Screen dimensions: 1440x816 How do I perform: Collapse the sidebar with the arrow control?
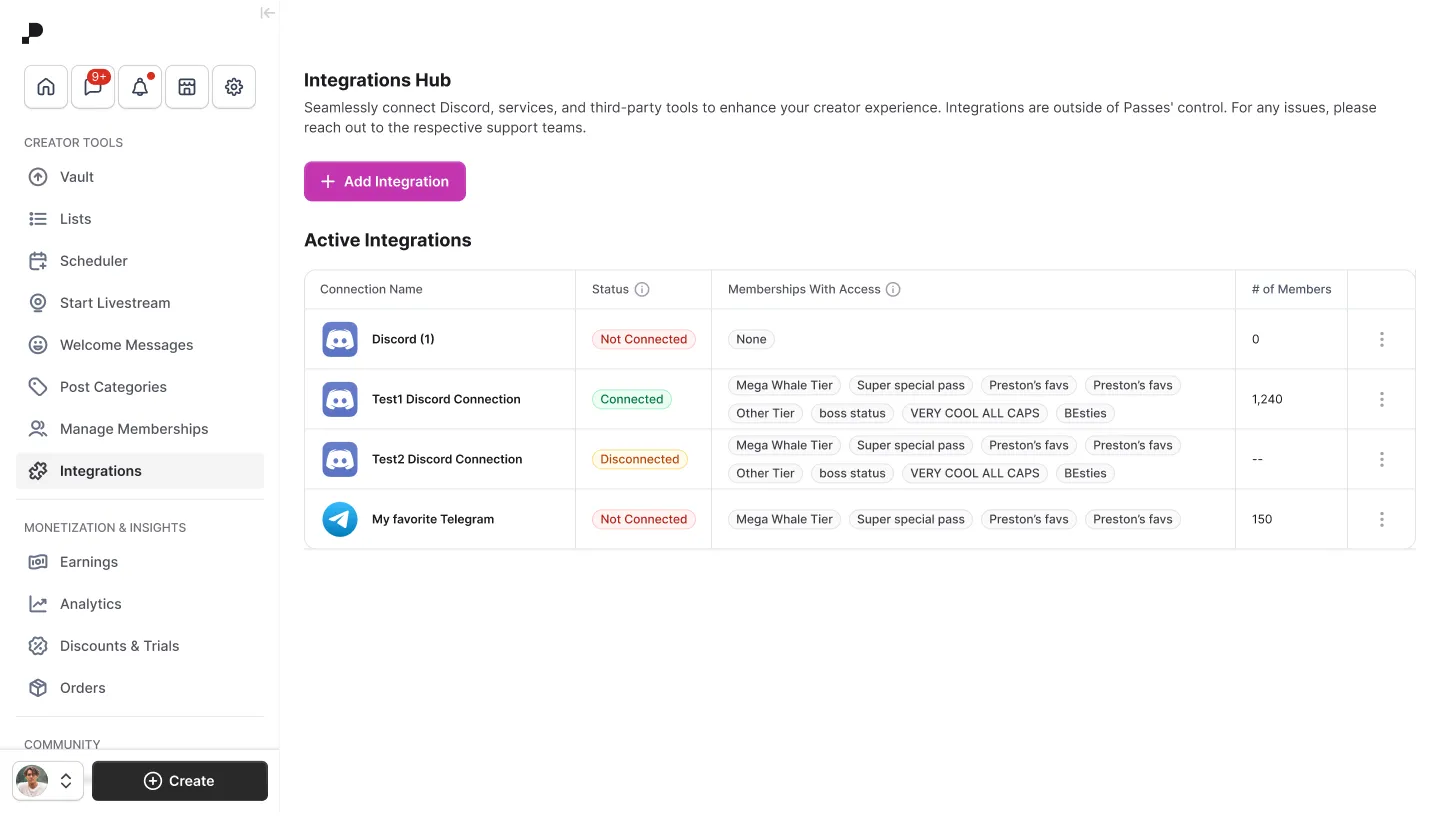coord(267,13)
